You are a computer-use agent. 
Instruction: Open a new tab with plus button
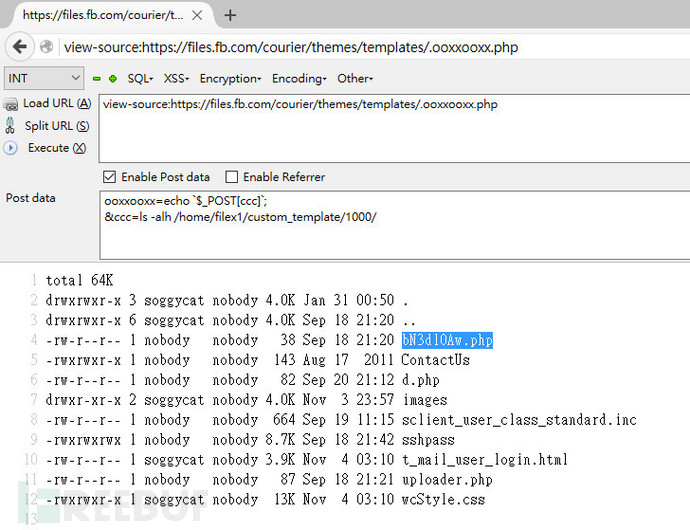click(x=230, y=15)
